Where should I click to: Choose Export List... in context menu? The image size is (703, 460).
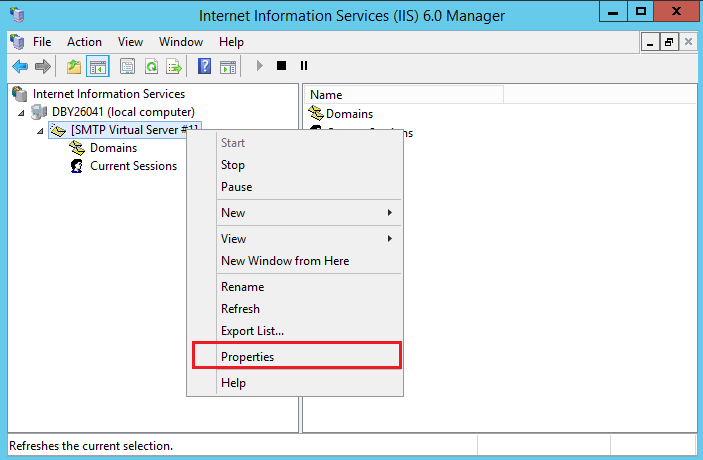[295, 331]
